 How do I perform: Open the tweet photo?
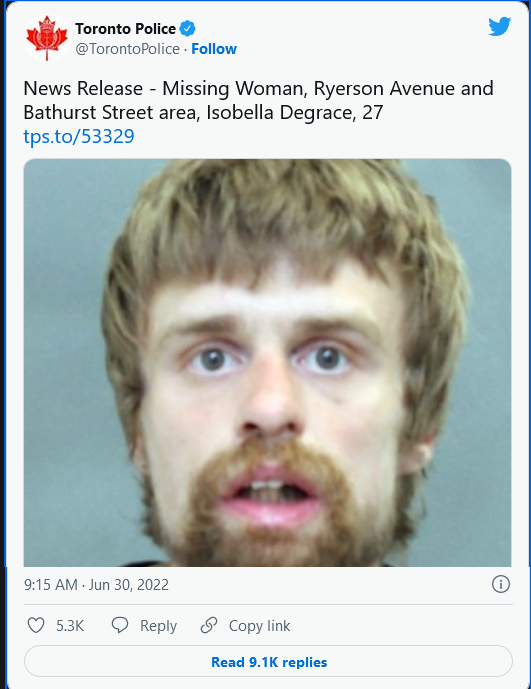click(267, 363)
